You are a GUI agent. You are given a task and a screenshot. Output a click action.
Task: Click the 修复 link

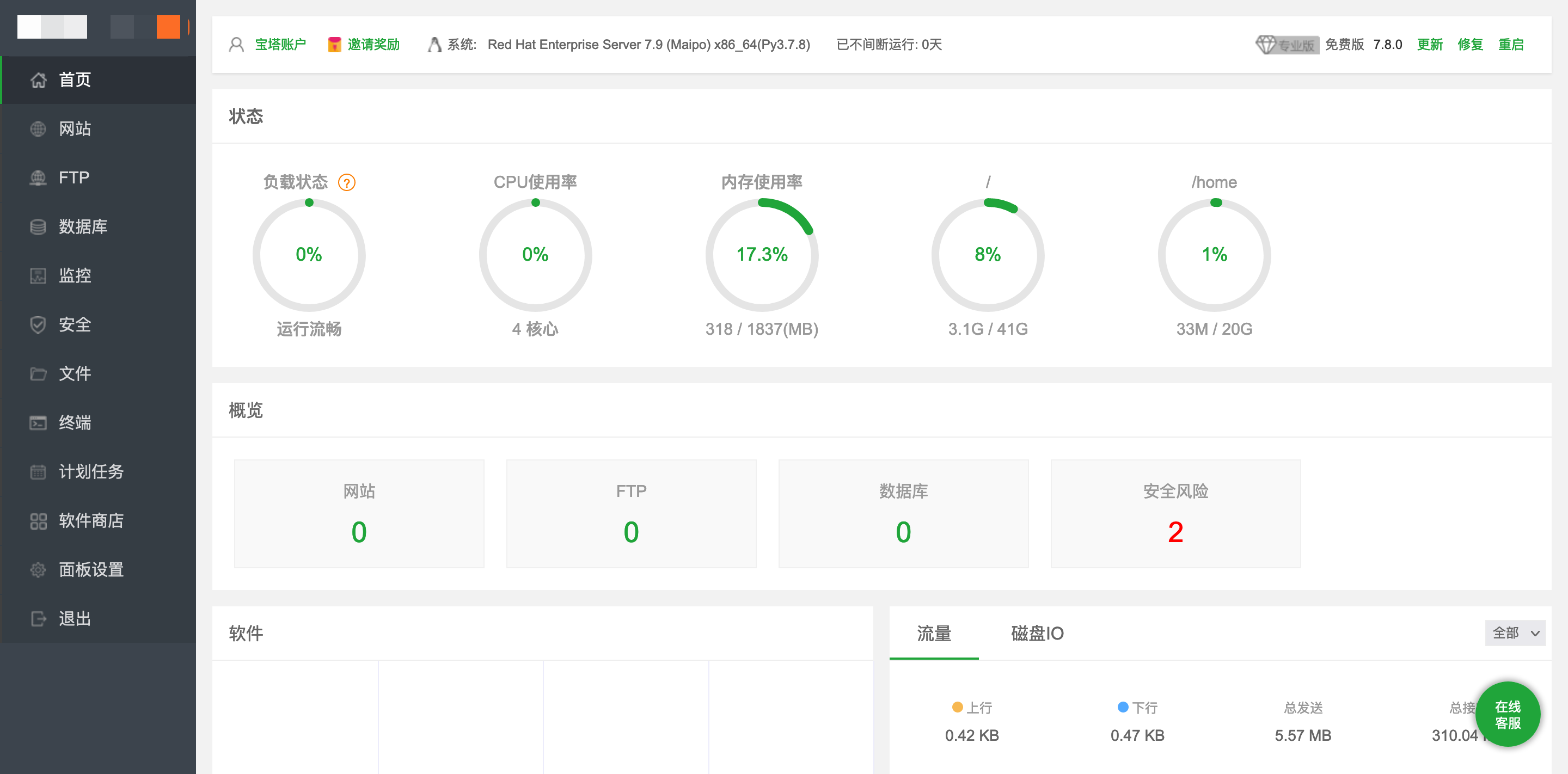point(1470,45)
